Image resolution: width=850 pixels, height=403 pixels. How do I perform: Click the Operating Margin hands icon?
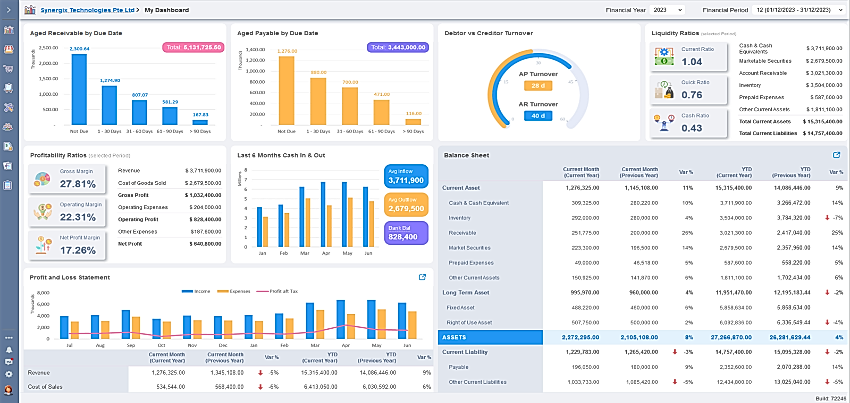[x=42, y=212]
